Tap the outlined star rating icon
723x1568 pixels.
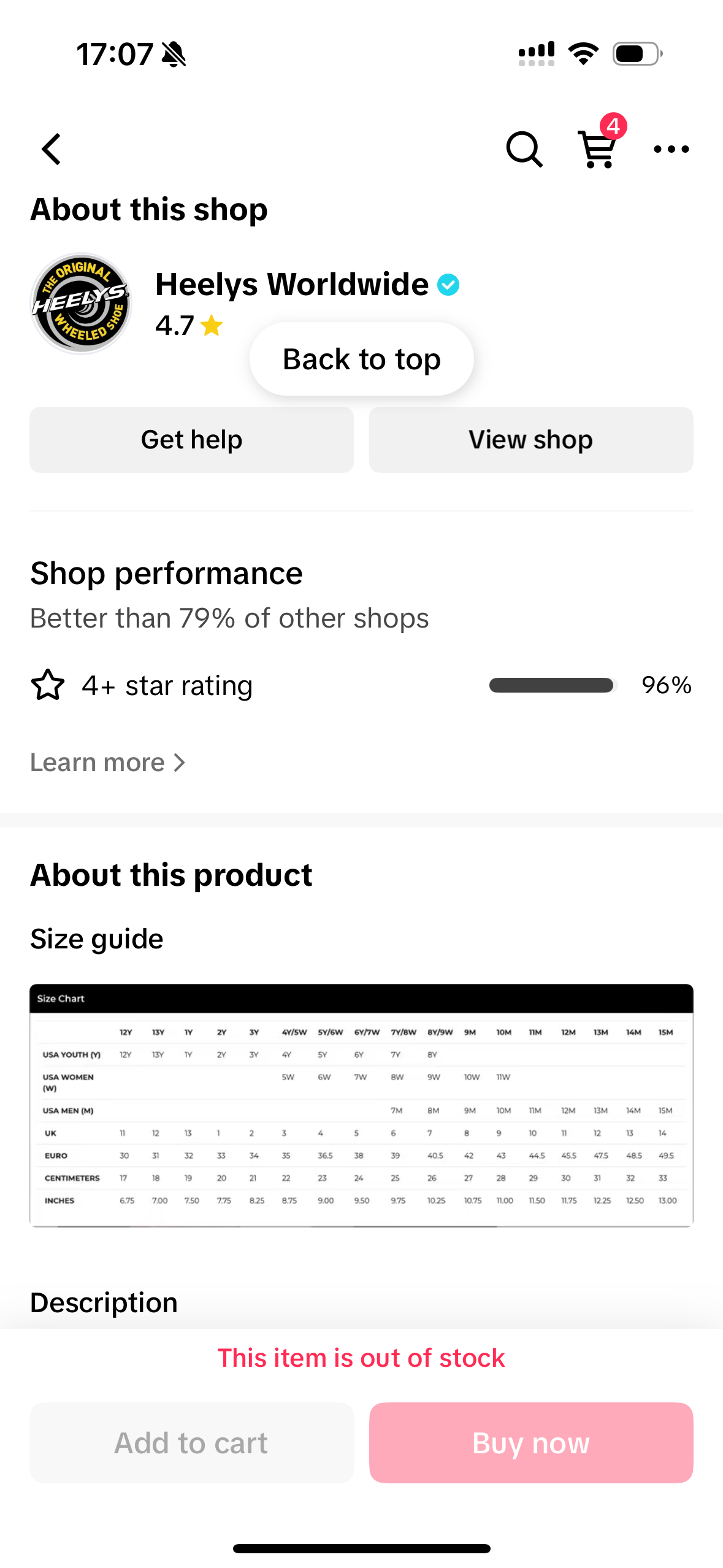[47, 685]
